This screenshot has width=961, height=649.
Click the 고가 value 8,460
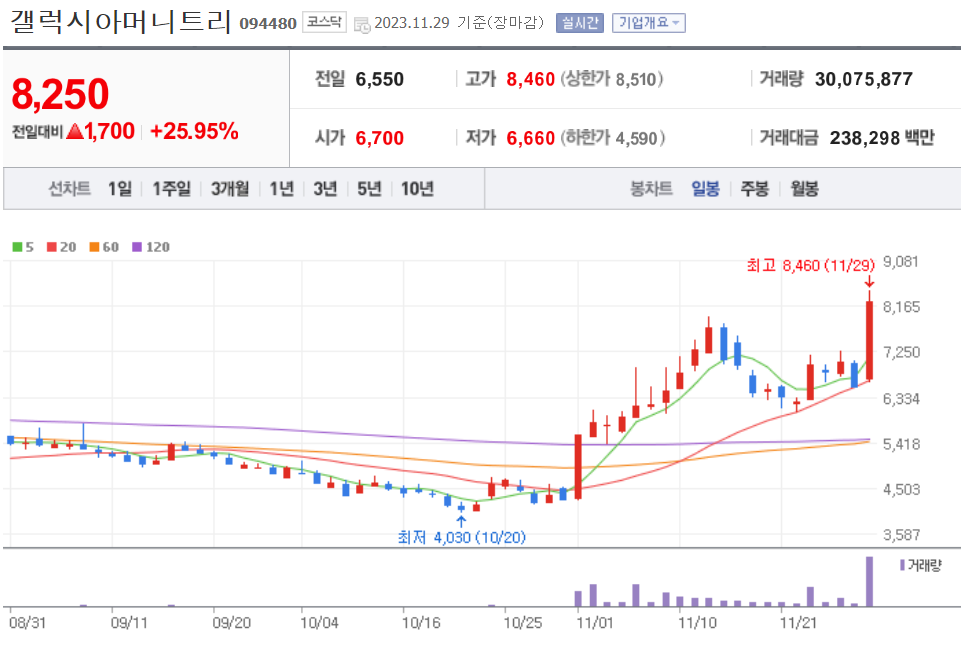pos(530,80)
